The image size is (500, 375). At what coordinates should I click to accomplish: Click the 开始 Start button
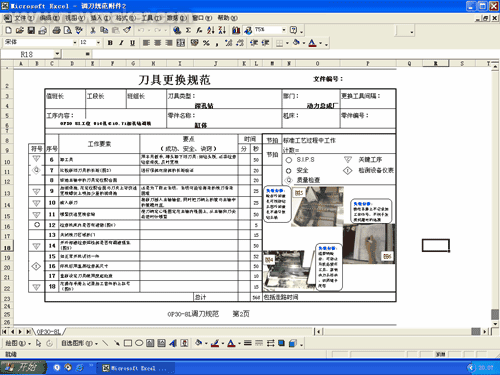tap(23, 367)
